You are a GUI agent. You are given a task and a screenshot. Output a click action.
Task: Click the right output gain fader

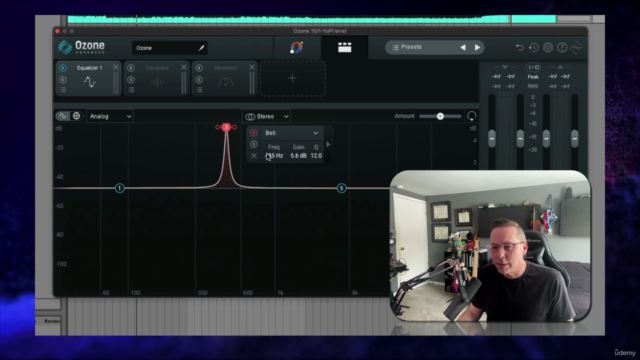(x=574, y=138)
